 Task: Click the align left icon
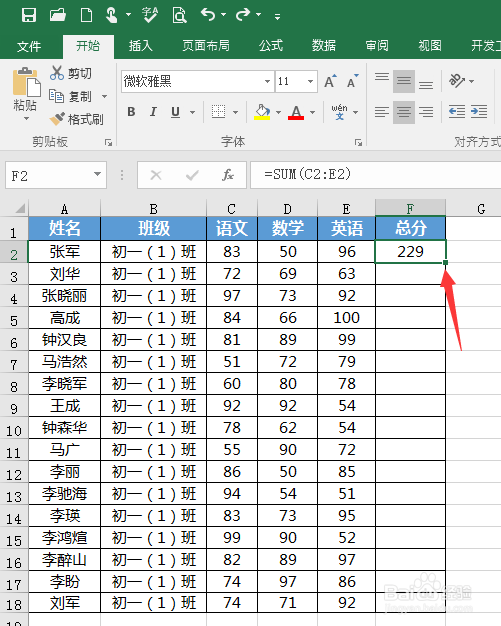382,112
